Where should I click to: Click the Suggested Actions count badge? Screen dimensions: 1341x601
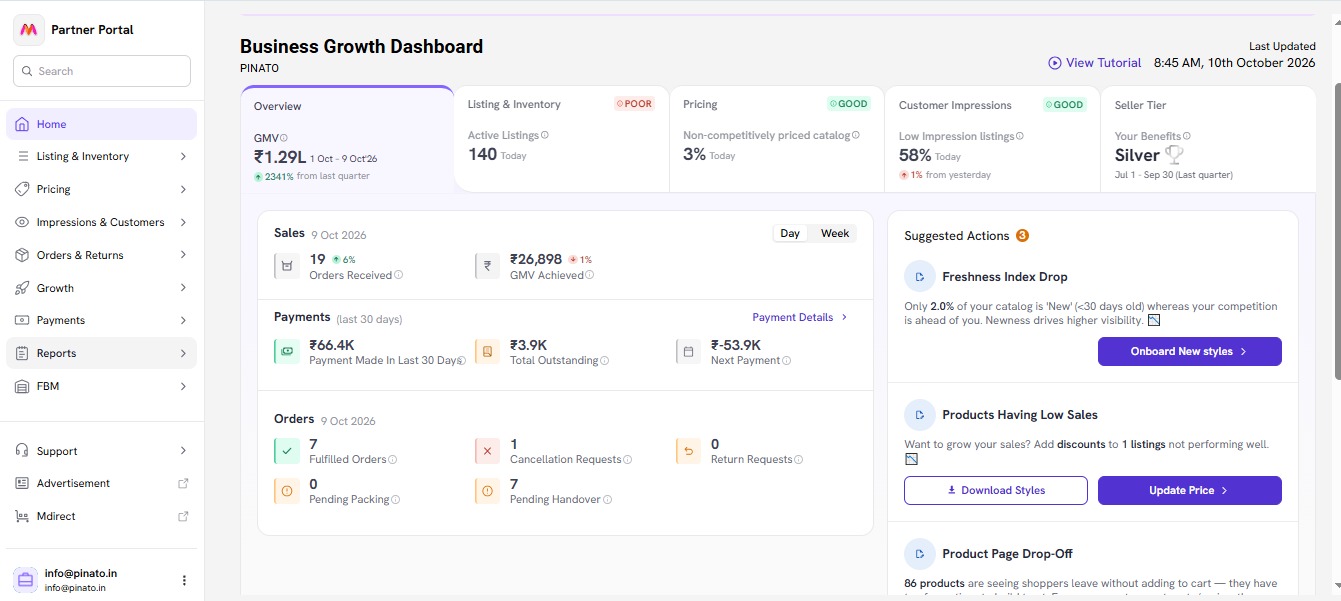coord(1022,236)
